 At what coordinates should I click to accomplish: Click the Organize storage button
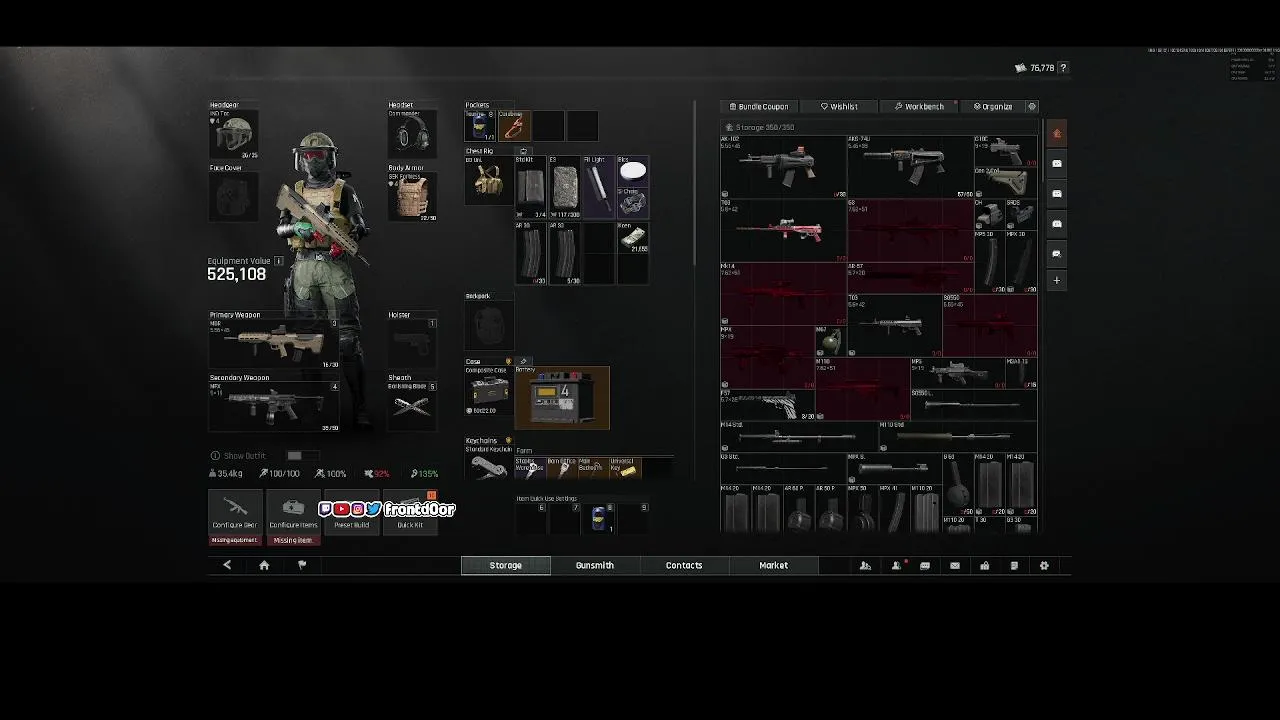[x=994, y=106]
